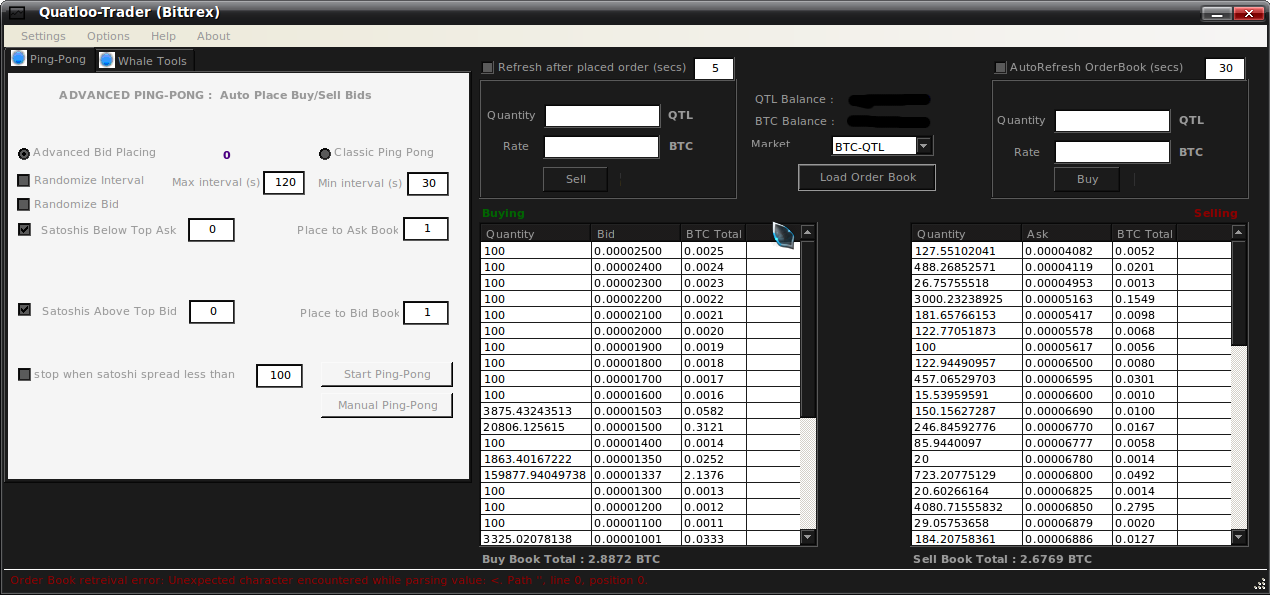1270x595 pixels.
Task: Check the AutoRefresh OrderBook option
Action: click(1000, 68)
